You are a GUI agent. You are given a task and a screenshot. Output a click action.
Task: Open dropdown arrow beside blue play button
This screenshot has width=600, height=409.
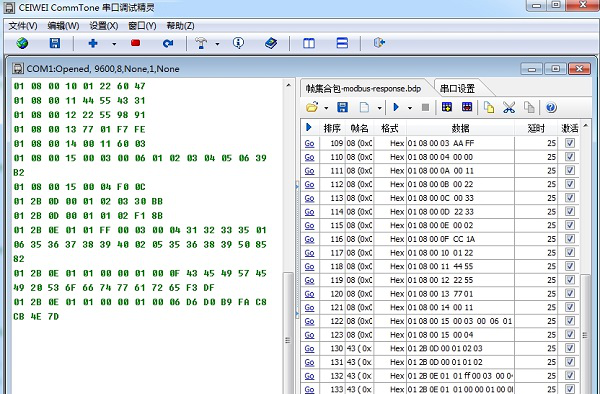click(410, 107)
